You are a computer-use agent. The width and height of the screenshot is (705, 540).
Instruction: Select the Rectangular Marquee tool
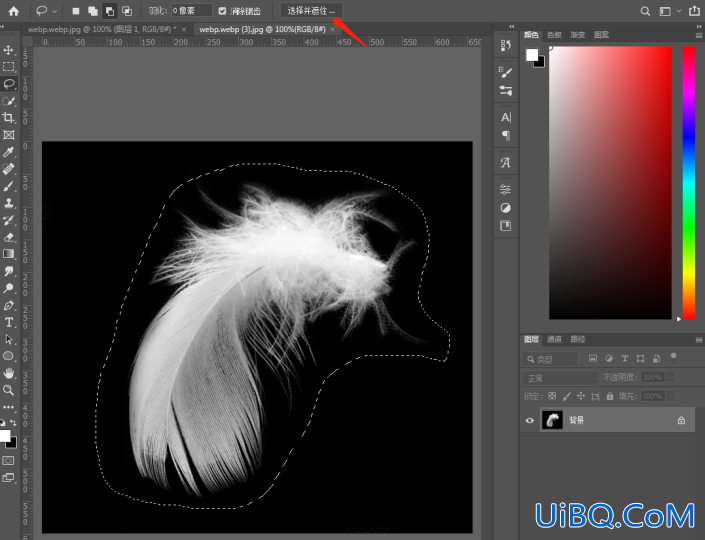[x=9, y=67]
